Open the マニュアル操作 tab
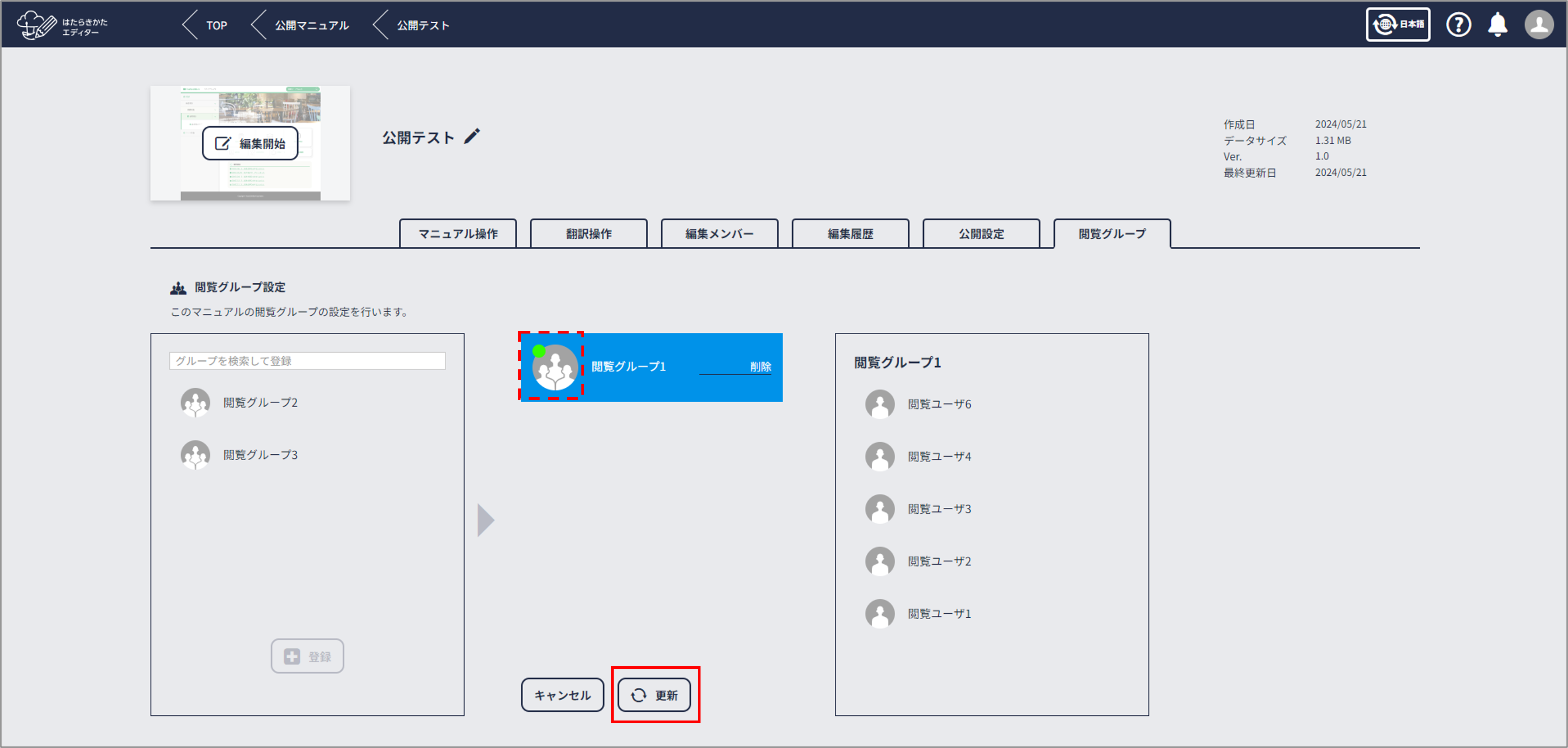This screenshot has width=1568, height=748. tap(458, 234)
